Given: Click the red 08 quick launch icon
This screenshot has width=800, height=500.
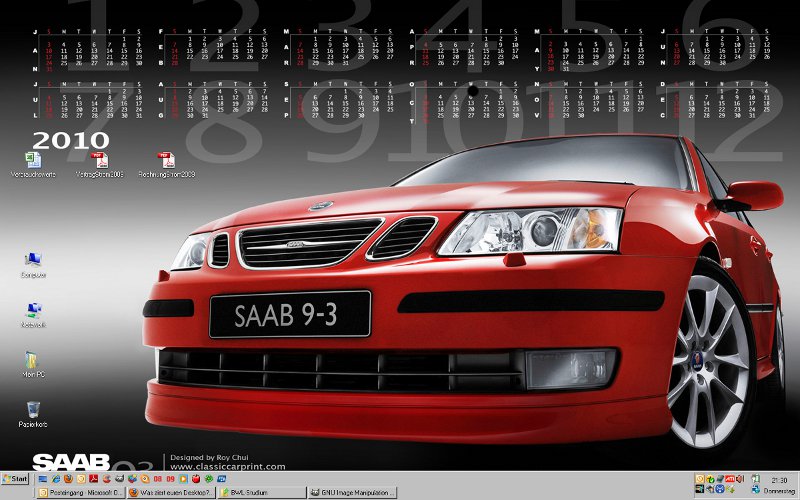Looking at the screenshot, I should 158,479.
